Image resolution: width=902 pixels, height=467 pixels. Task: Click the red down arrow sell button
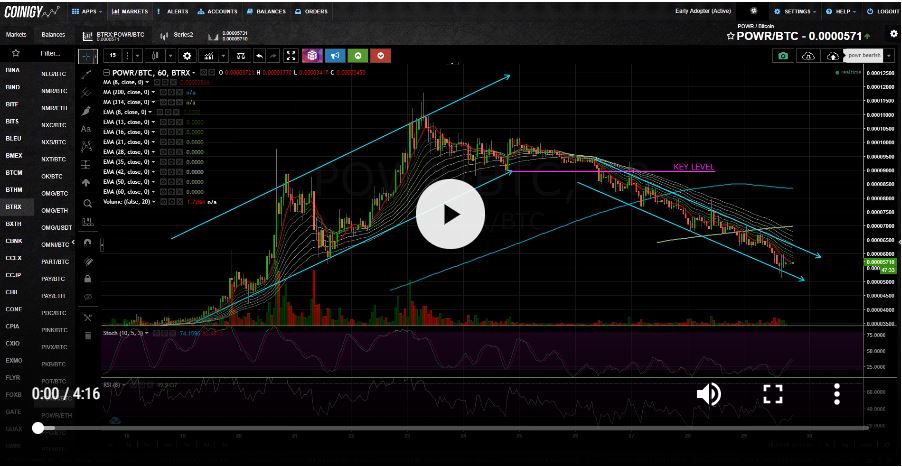point(381,56)
